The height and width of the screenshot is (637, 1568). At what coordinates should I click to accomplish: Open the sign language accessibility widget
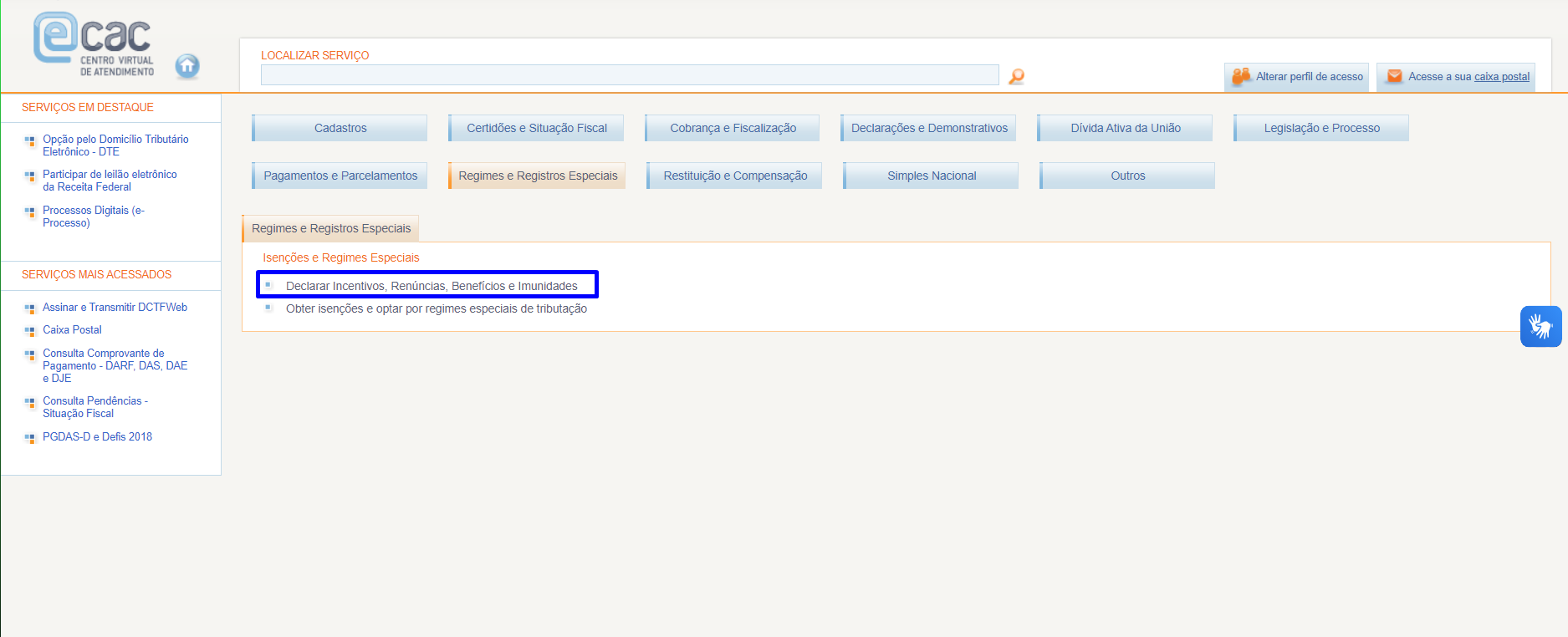(1540, 326)
